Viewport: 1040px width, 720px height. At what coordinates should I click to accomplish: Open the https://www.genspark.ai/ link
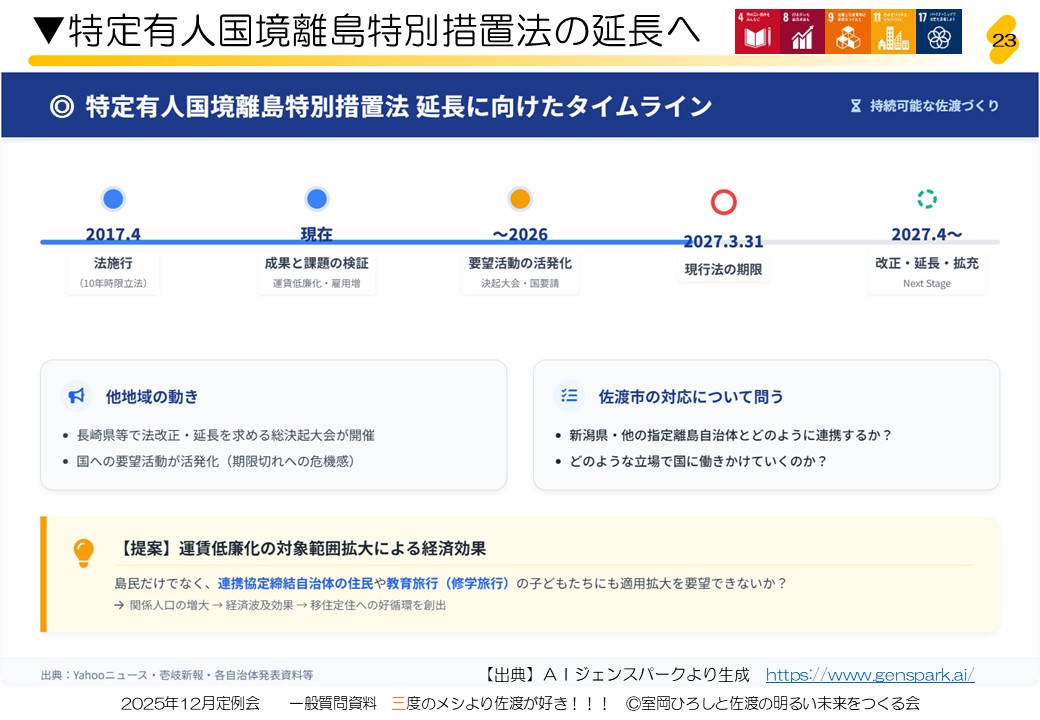869,675
